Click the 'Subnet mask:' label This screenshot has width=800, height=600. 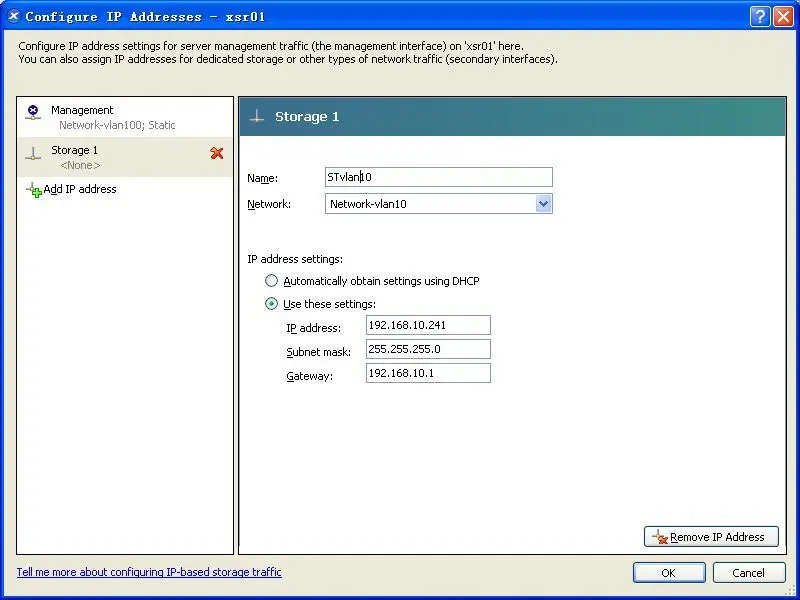pos(318,352)
